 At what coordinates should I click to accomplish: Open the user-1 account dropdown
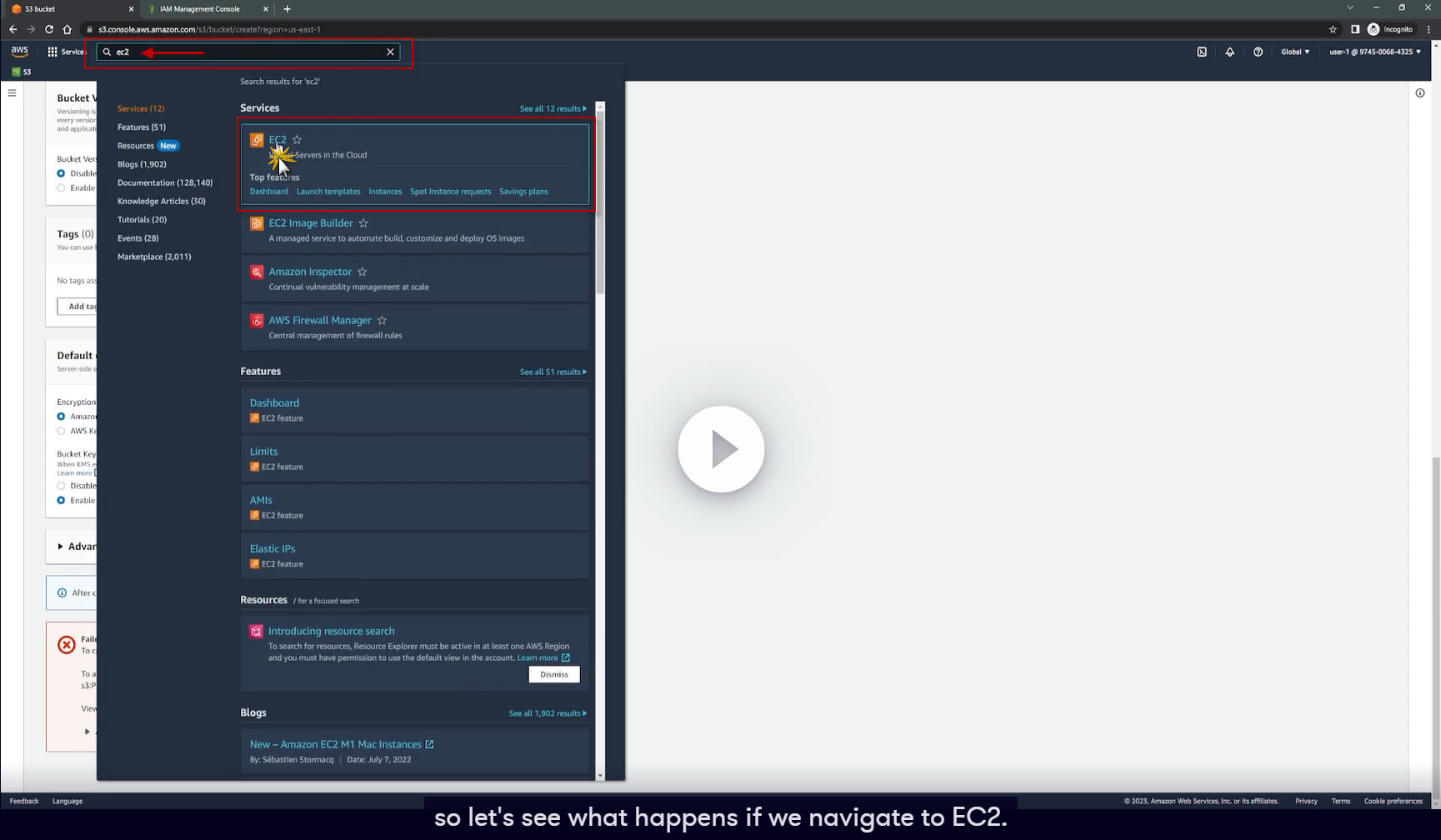point(1375,52)
